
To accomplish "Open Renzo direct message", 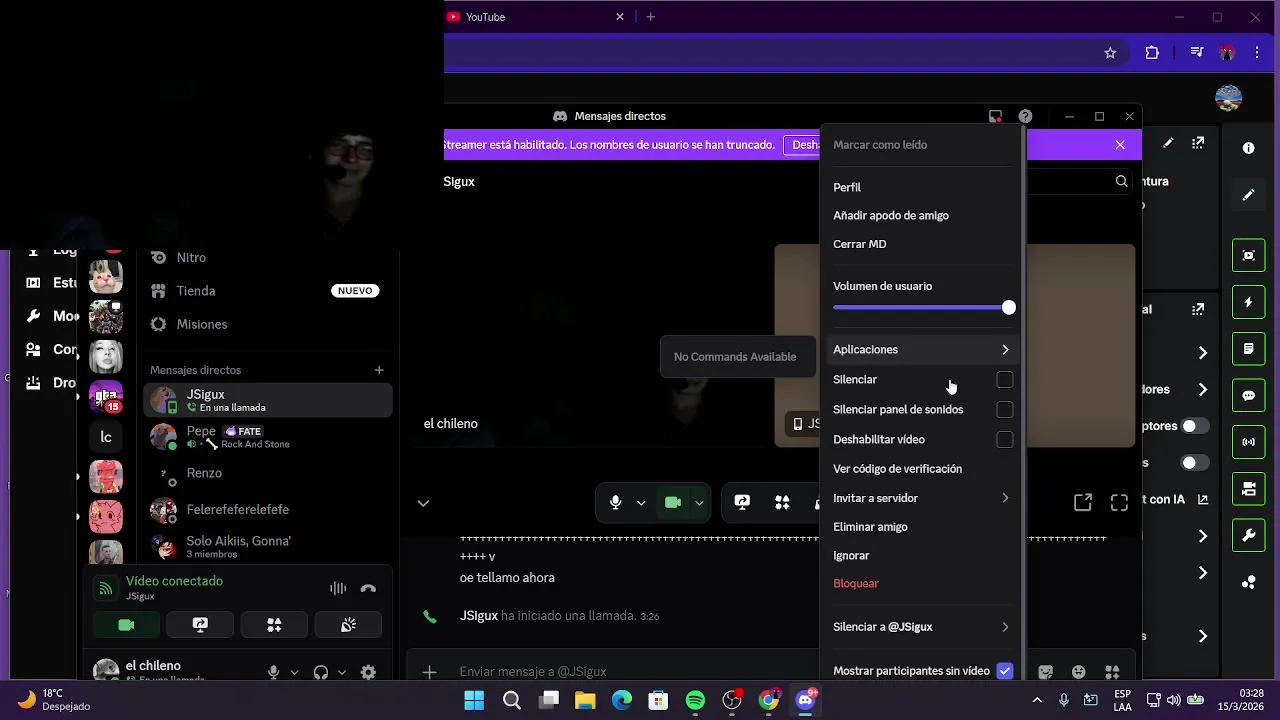I will pyautogui.click(x=268, y=473).
